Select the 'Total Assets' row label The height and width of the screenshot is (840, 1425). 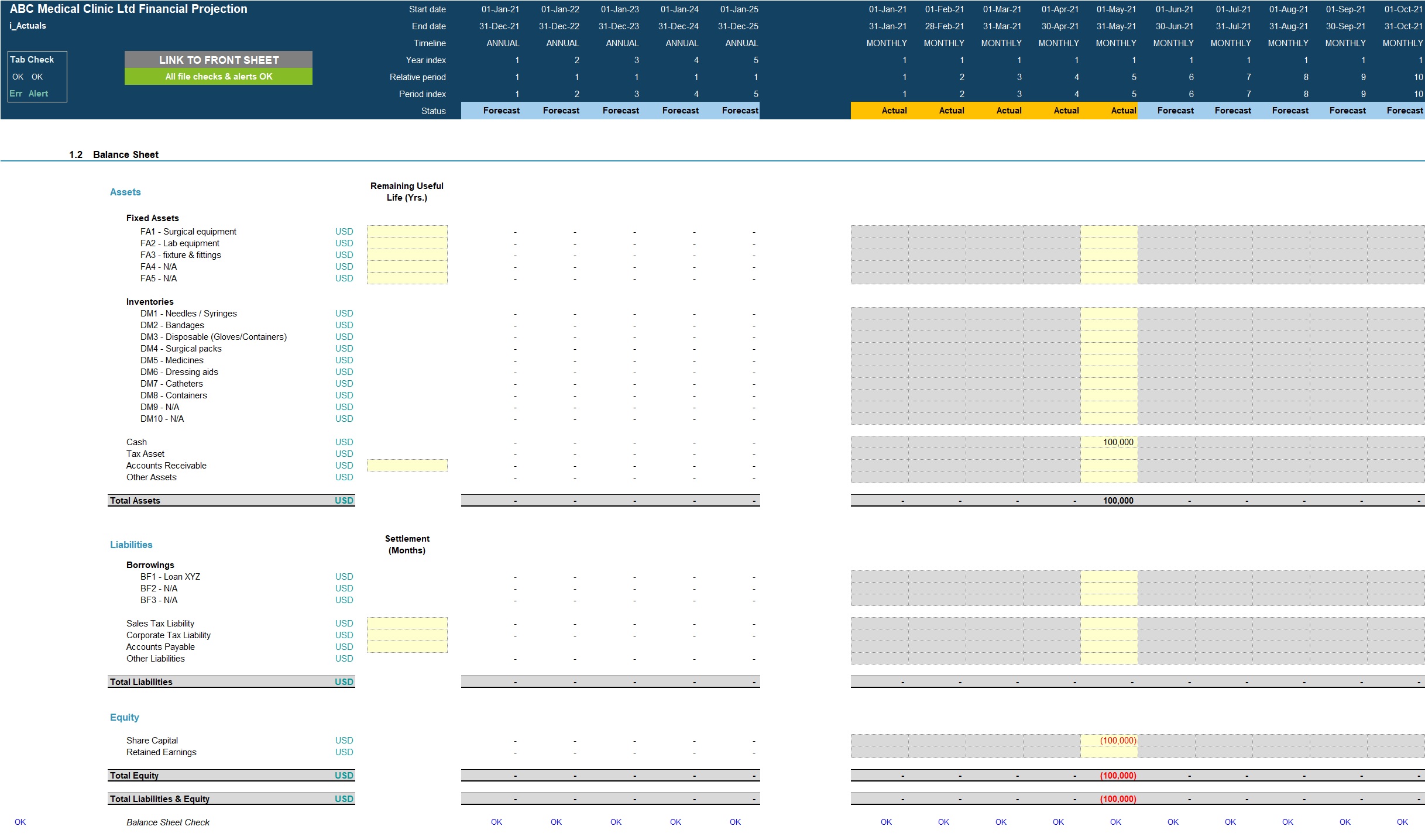(135, 501)
